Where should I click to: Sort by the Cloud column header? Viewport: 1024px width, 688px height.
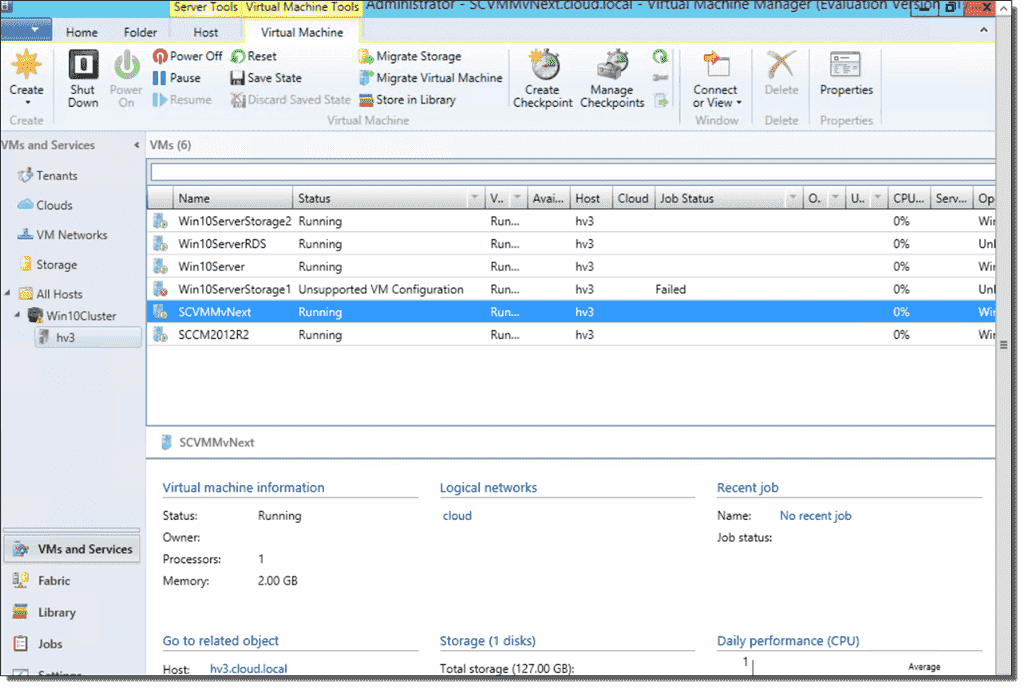click(x=632, y=198)
